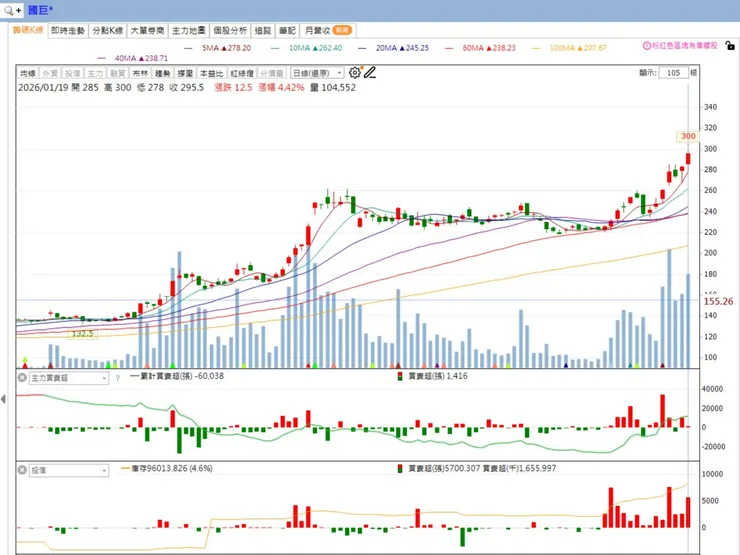Screen dimensions: 740x555
Task: Collapse the left side panel arrow
Action: click(3, 399)
